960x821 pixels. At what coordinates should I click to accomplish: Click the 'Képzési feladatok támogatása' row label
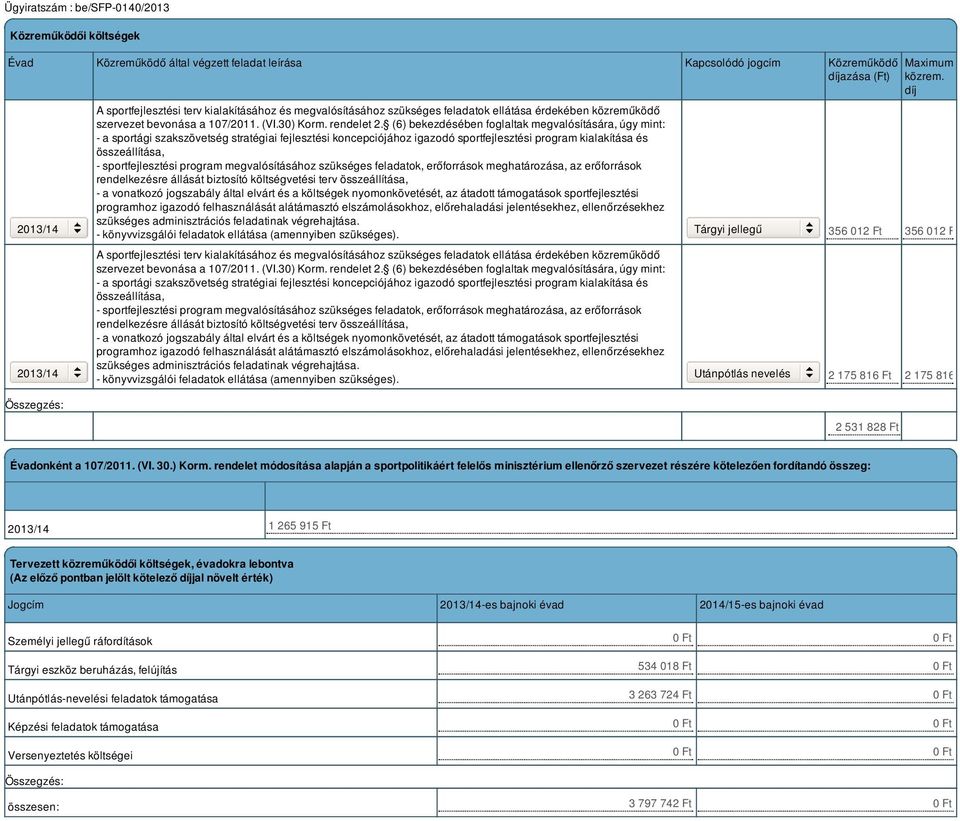pyautogui.click(x=83, y=727)
